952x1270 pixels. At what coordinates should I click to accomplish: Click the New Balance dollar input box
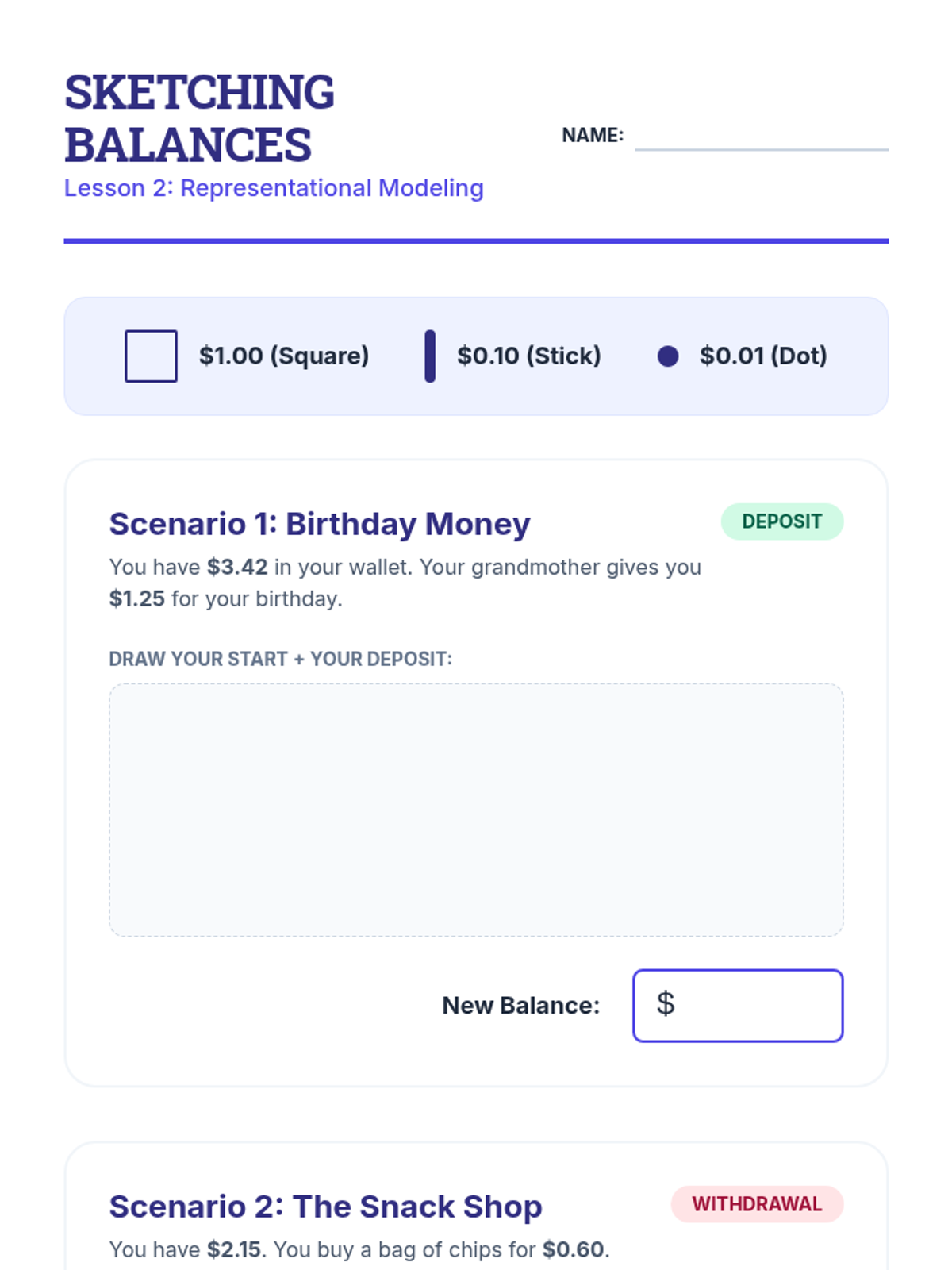[x=738, y=1006]
